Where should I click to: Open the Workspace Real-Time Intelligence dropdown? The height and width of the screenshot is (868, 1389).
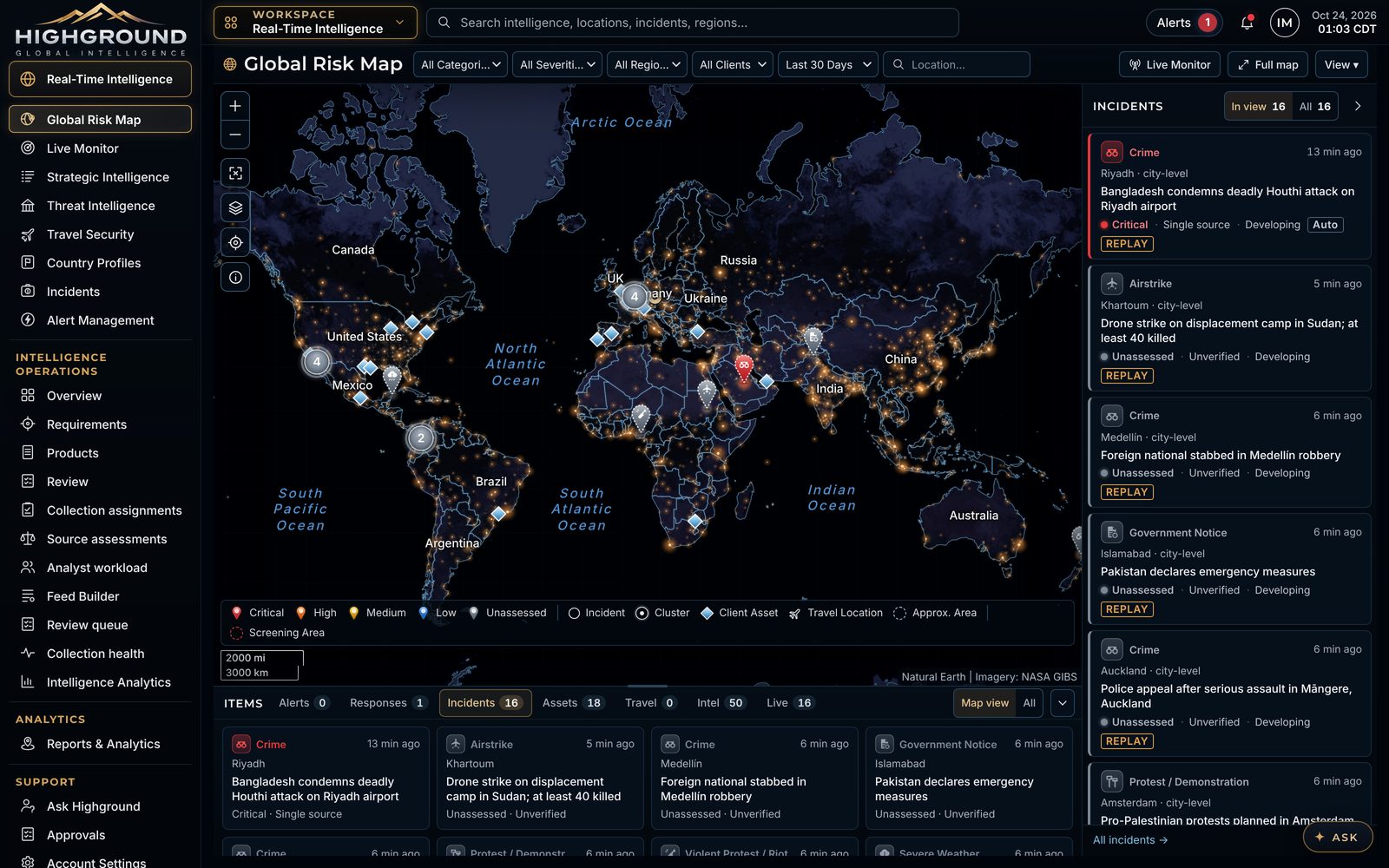(x=315, y=23)
